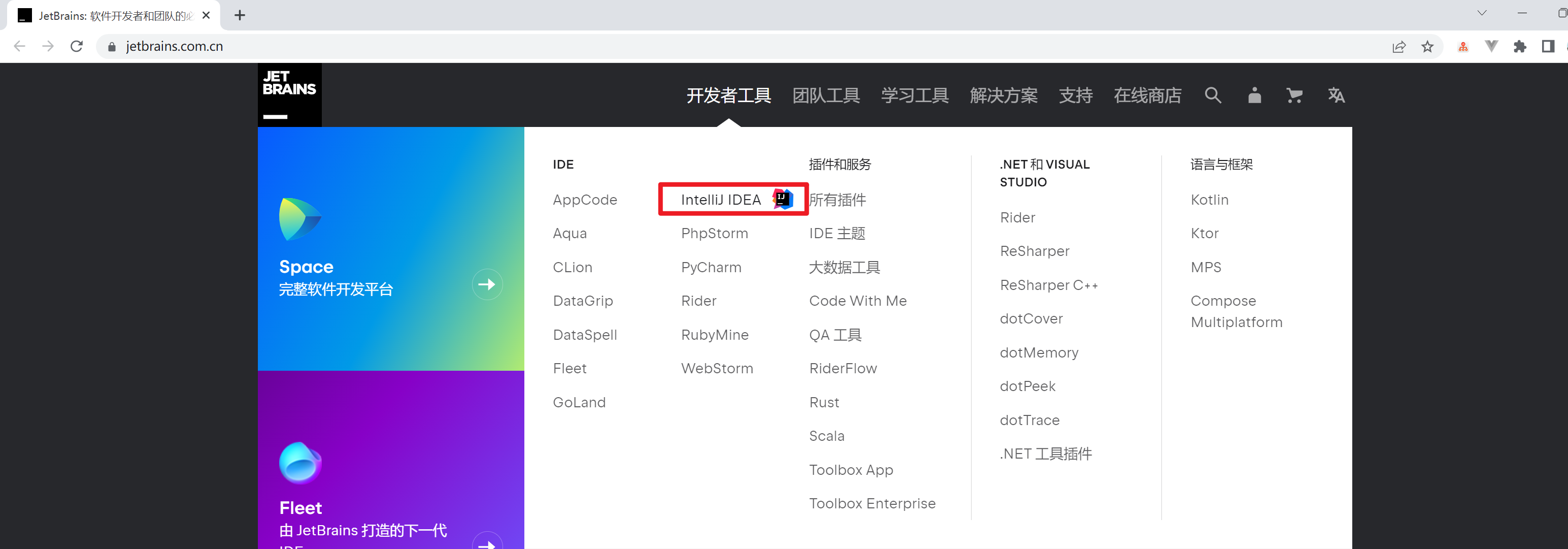Open the Toolbox App link
The width and height of the screenshot is (1568, 549).
(851, 470)
